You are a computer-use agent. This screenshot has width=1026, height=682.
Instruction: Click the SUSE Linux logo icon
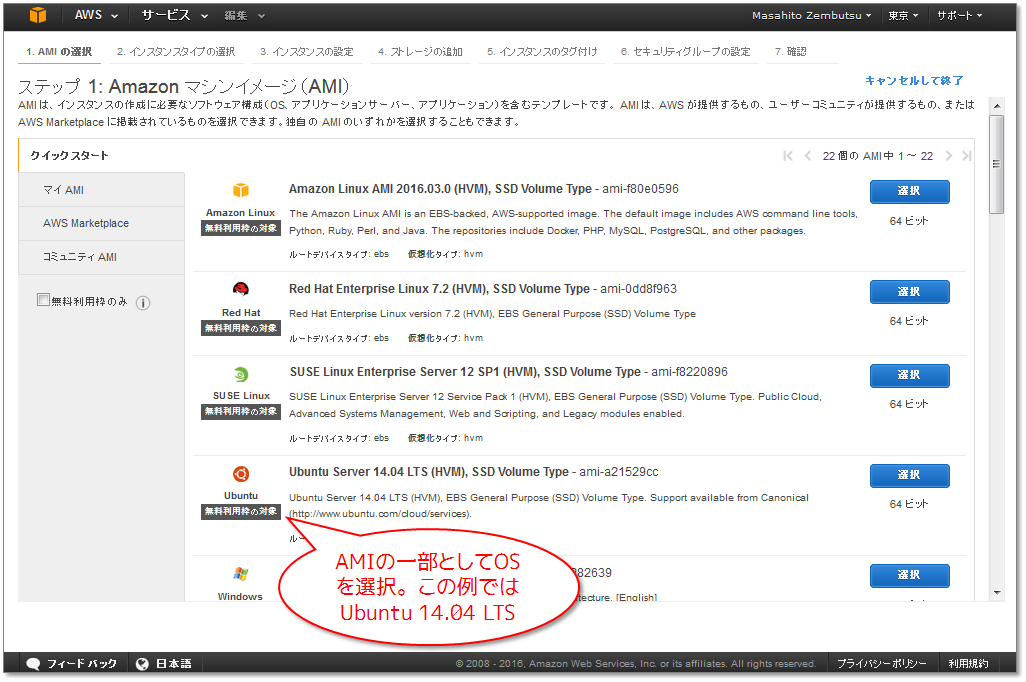[x=241, y=374]
